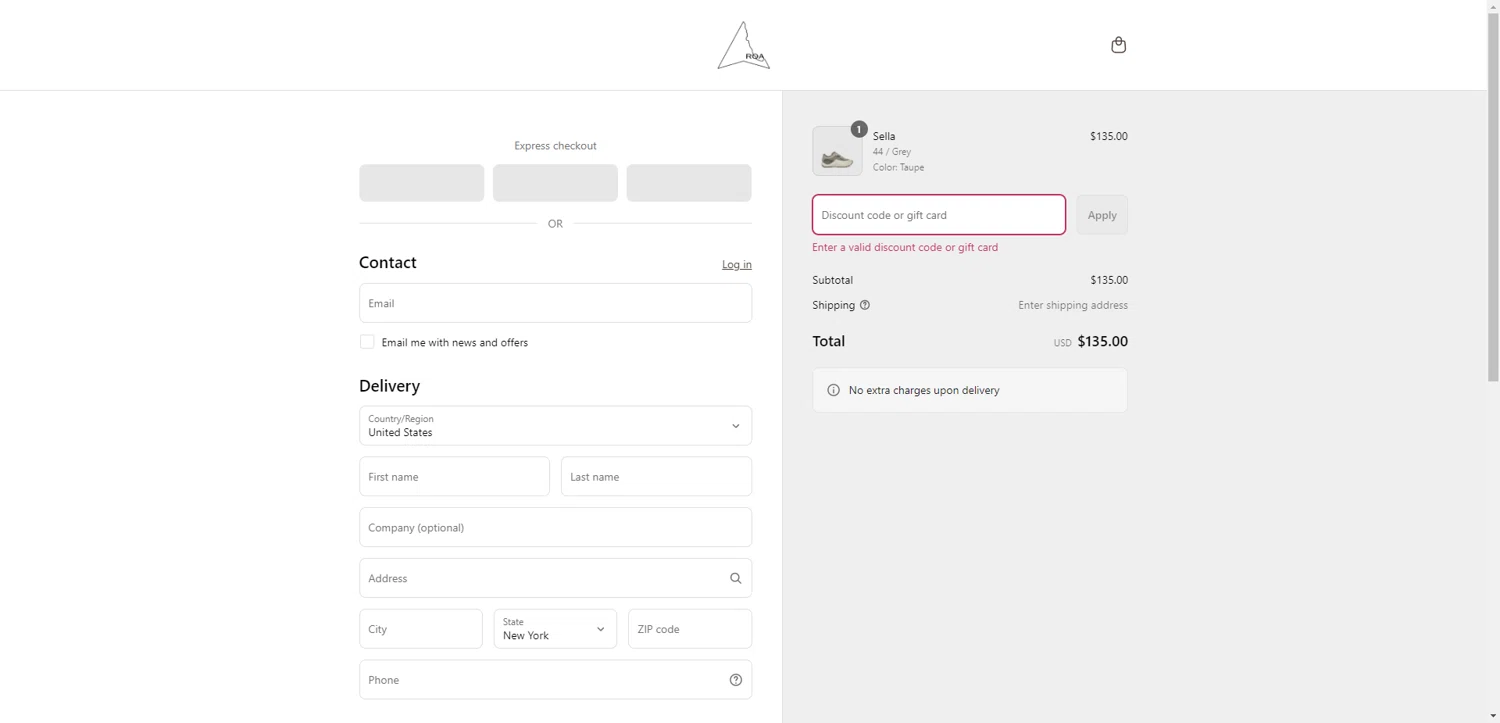Click the Subtotal label
1500x723 pixels.
tap(833, 280)
